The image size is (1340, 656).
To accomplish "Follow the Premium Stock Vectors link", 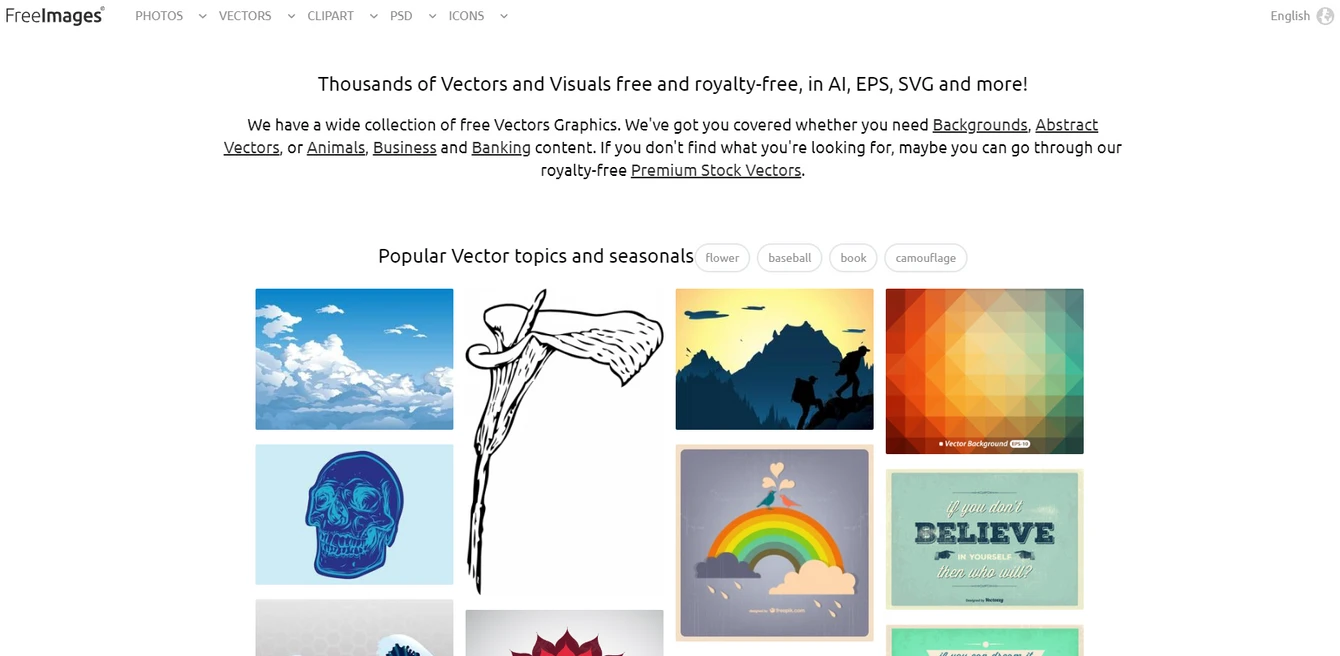I will click(716, 170).
